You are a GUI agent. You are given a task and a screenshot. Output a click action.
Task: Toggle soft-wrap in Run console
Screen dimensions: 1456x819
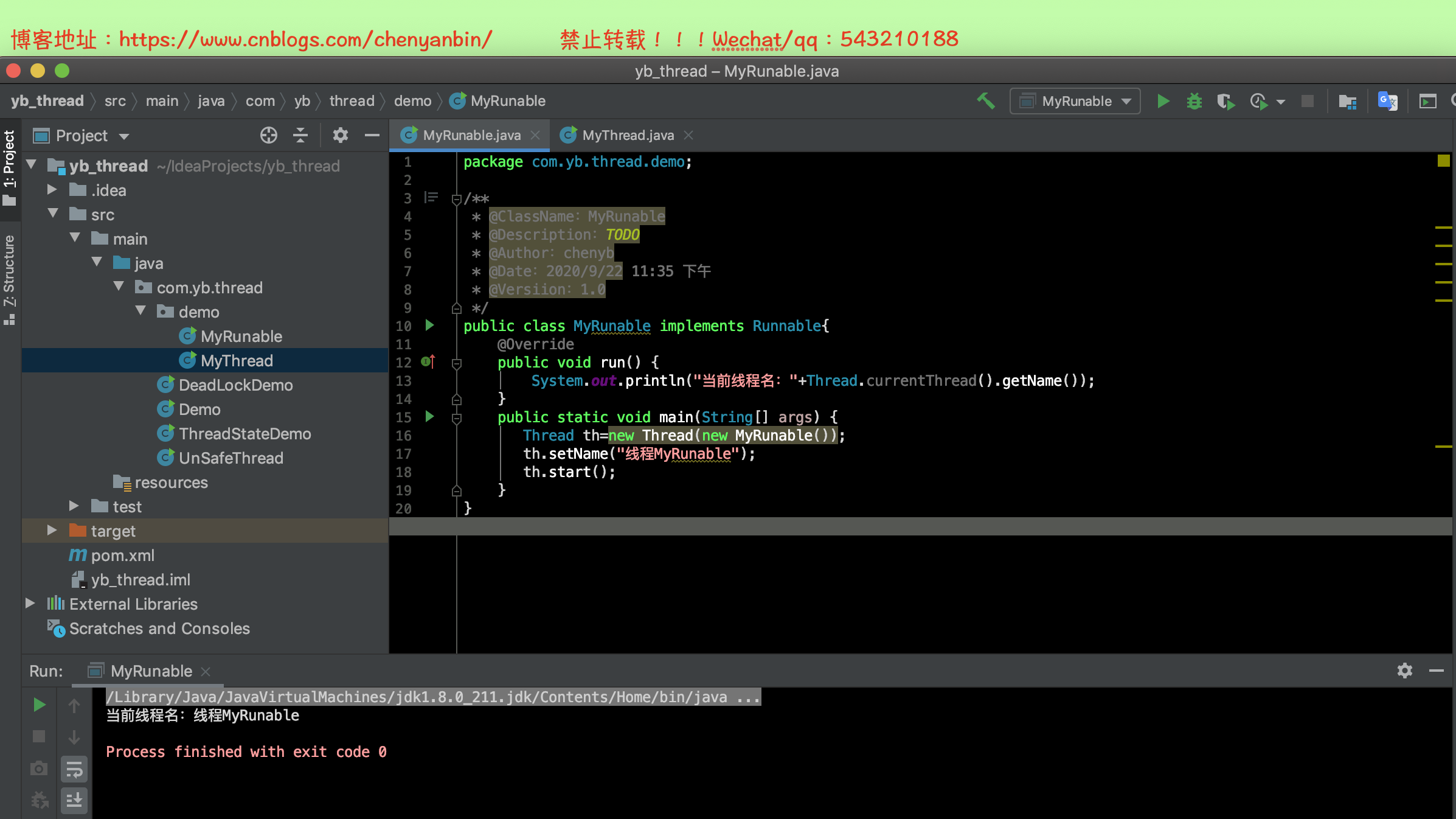[74, 769]
